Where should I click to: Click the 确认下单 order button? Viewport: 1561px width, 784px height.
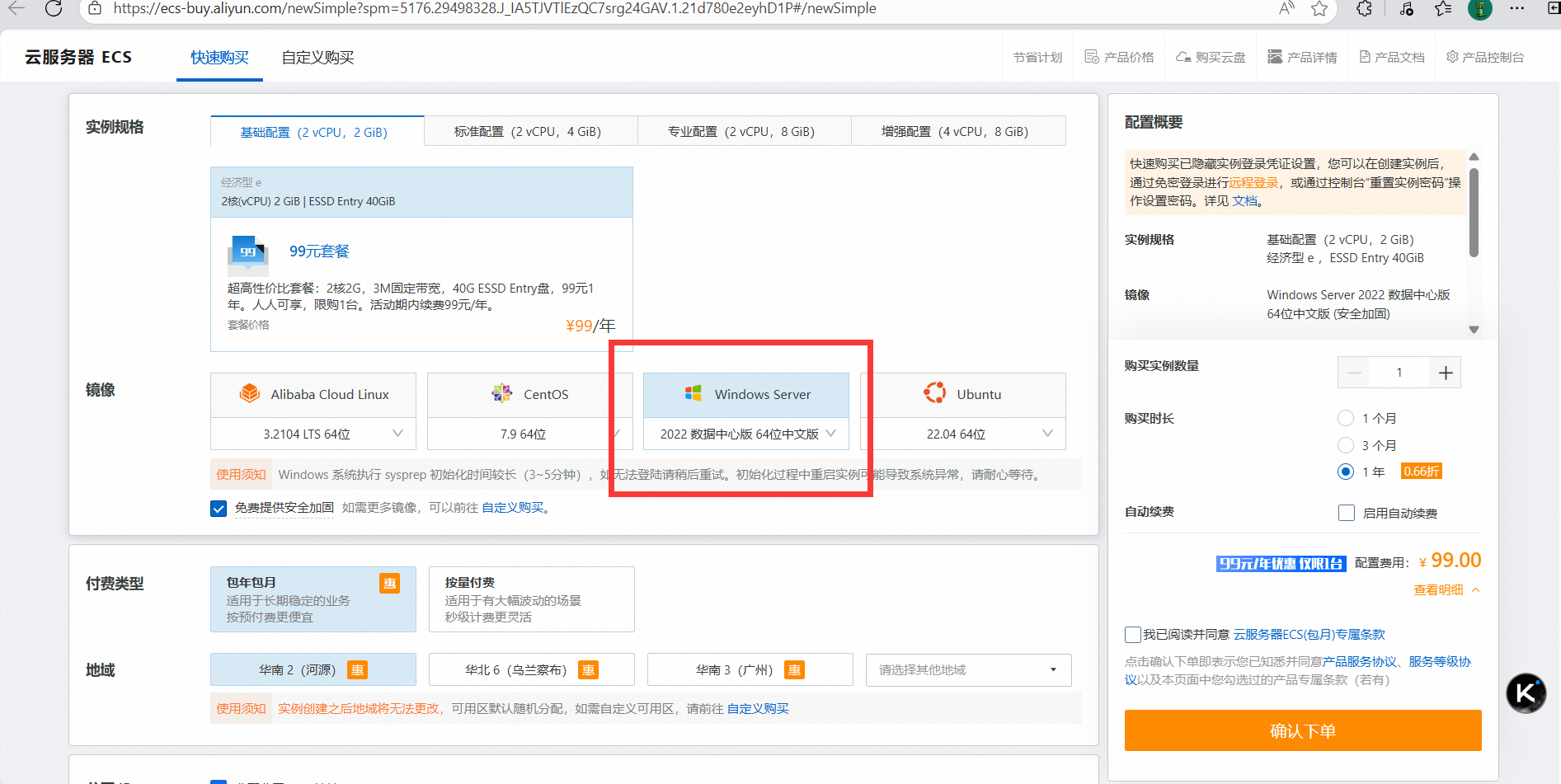click(1303, 730)
